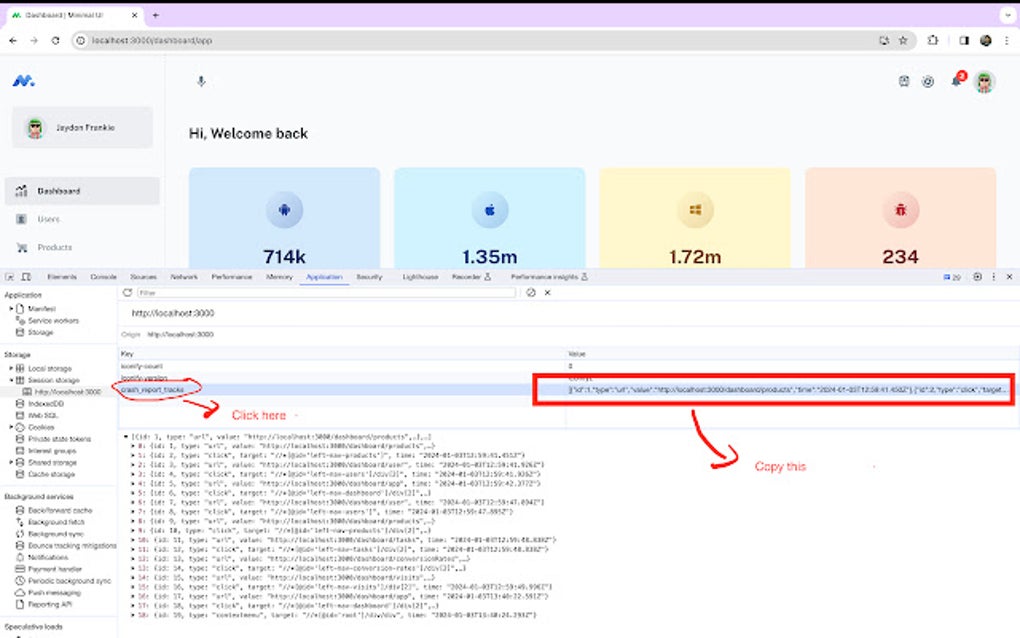Expand the Shared storage tree entry
The image size is (1020, 638).
click(x=9, y=460)
